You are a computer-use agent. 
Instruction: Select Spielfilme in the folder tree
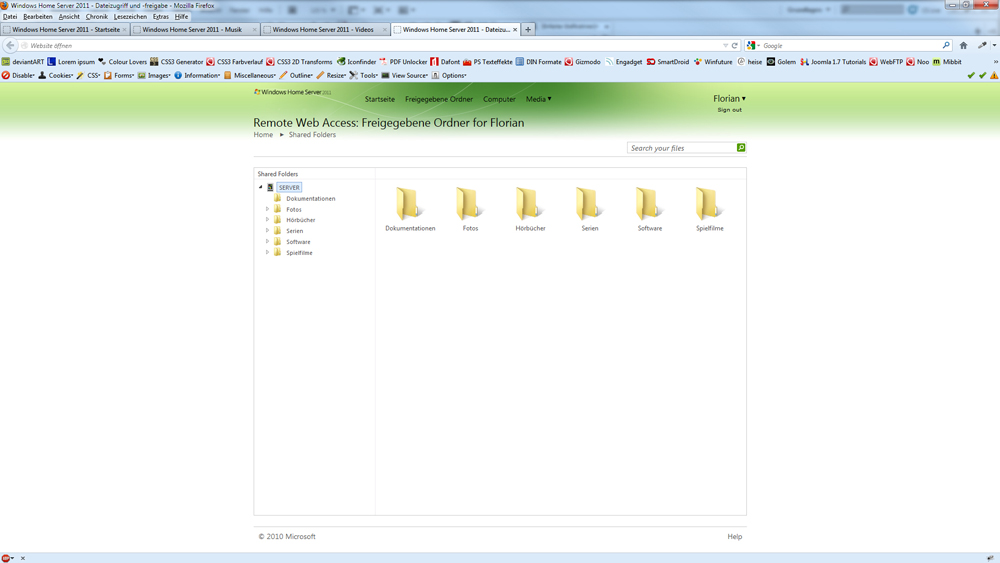point(299,252)
